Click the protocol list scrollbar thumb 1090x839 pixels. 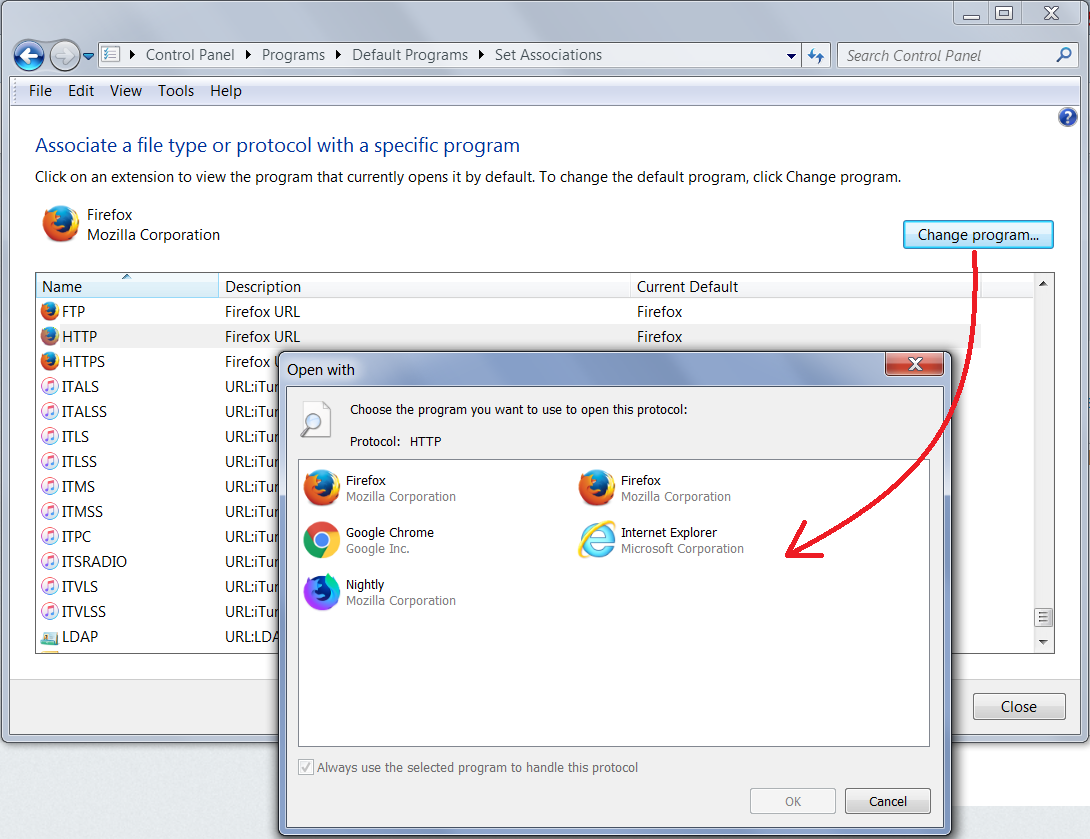point(1043,617)
